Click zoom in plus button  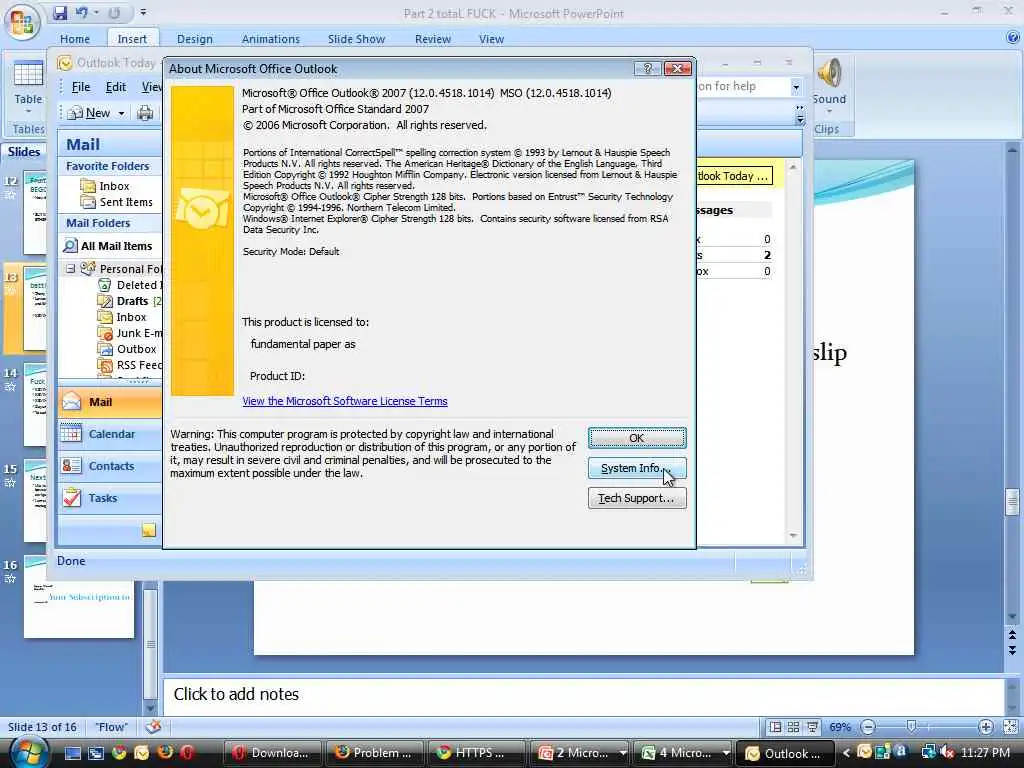(x=985, y=727)
